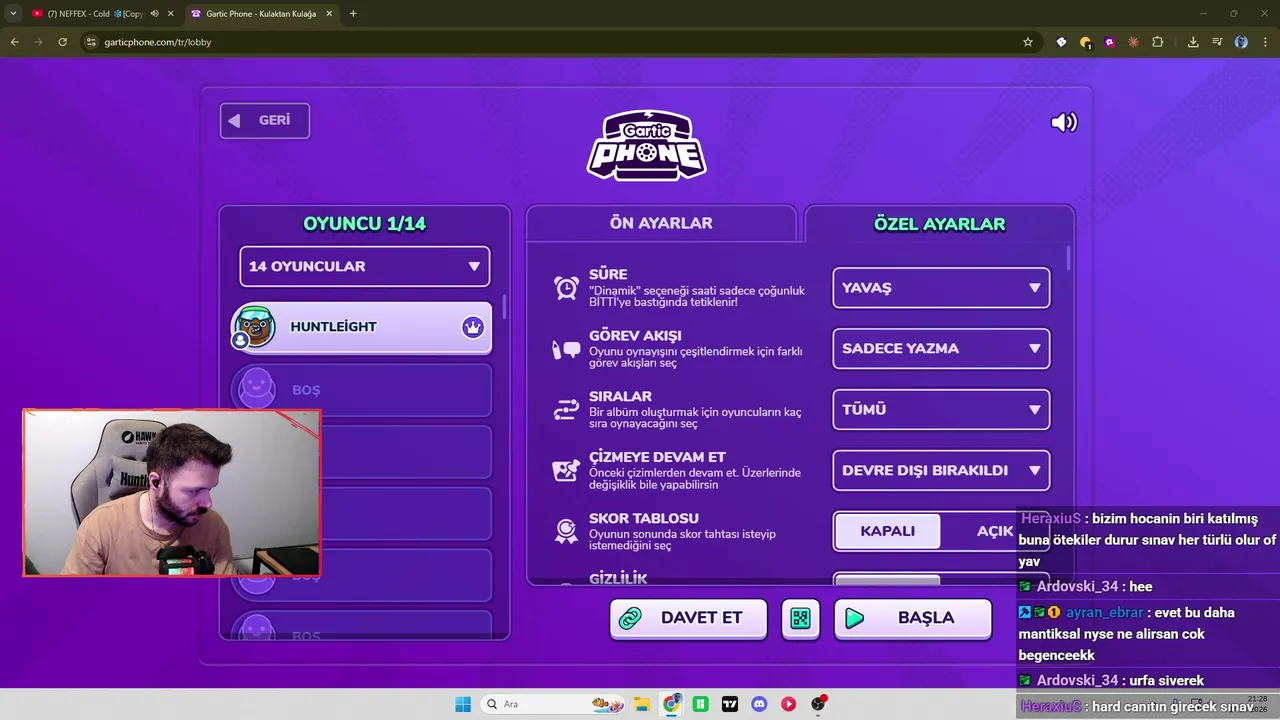Click the crown host badge on HUNTLEIGHT
The width and height of the screenshot is (1280, 720).
pos(473,327)
